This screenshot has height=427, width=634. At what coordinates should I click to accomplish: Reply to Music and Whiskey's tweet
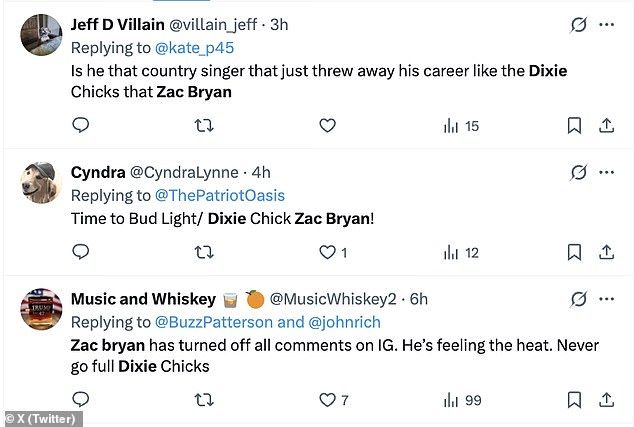[x=81, y=400]
